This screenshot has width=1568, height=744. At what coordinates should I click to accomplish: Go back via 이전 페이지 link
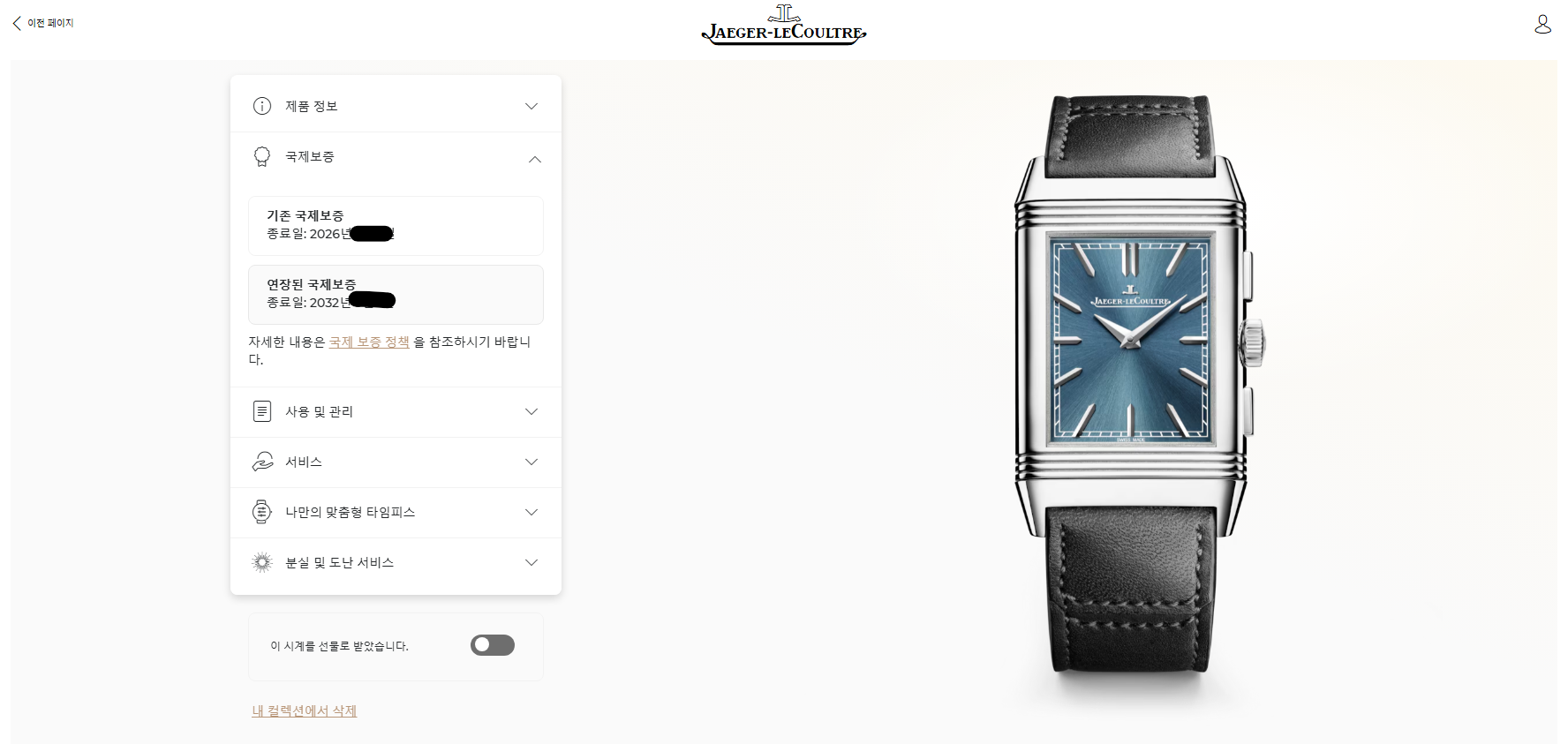43,23
